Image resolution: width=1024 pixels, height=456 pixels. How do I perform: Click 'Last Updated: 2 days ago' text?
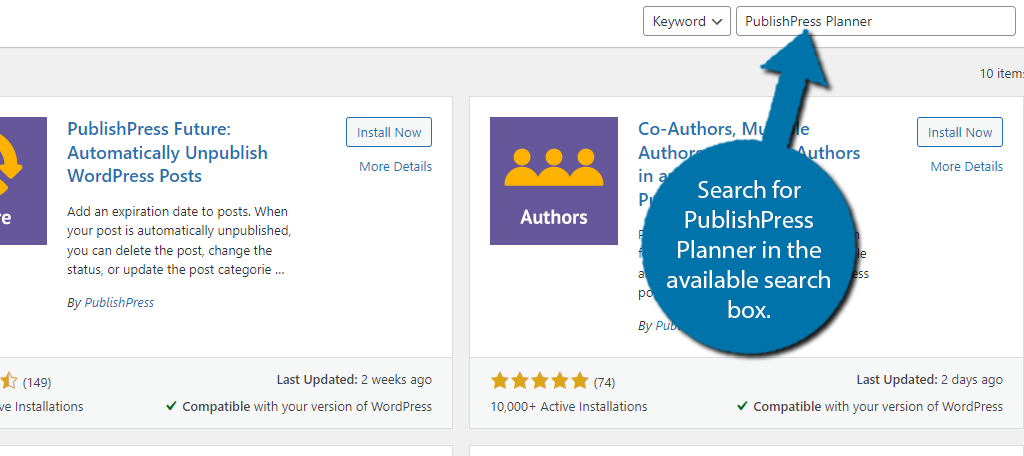929,380
